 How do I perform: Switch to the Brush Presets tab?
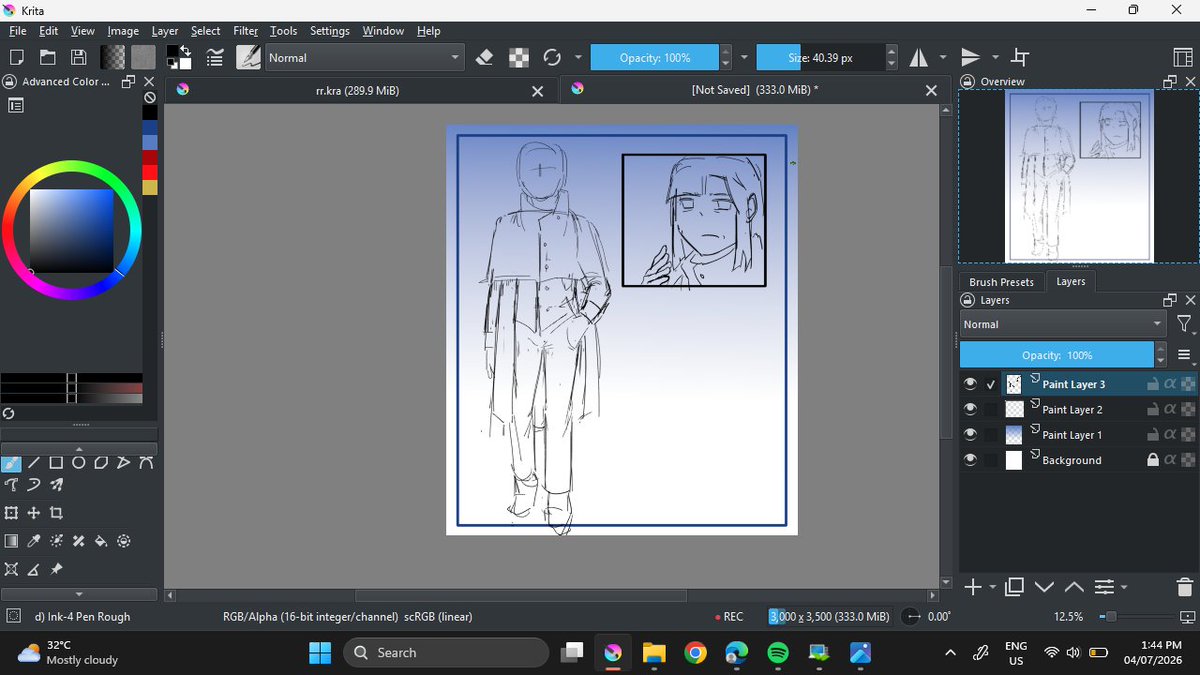pyautogui.click(x=1001, y=282)
